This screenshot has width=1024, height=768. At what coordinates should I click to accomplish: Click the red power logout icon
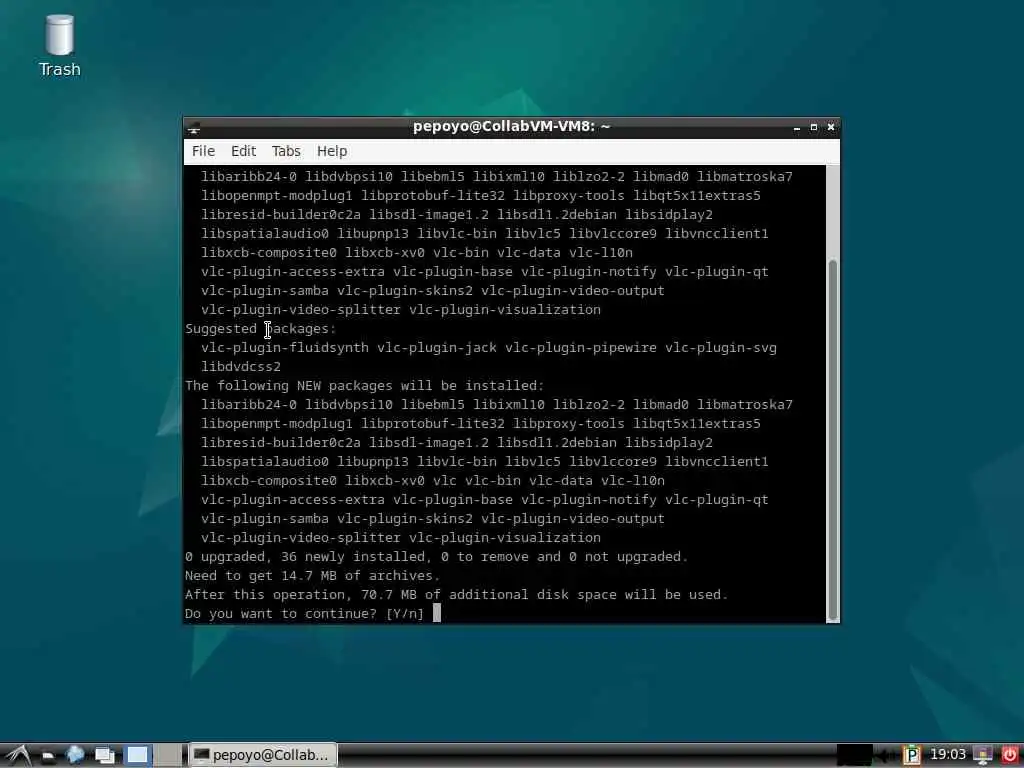pyautogui.click(x=1010, y=755)
